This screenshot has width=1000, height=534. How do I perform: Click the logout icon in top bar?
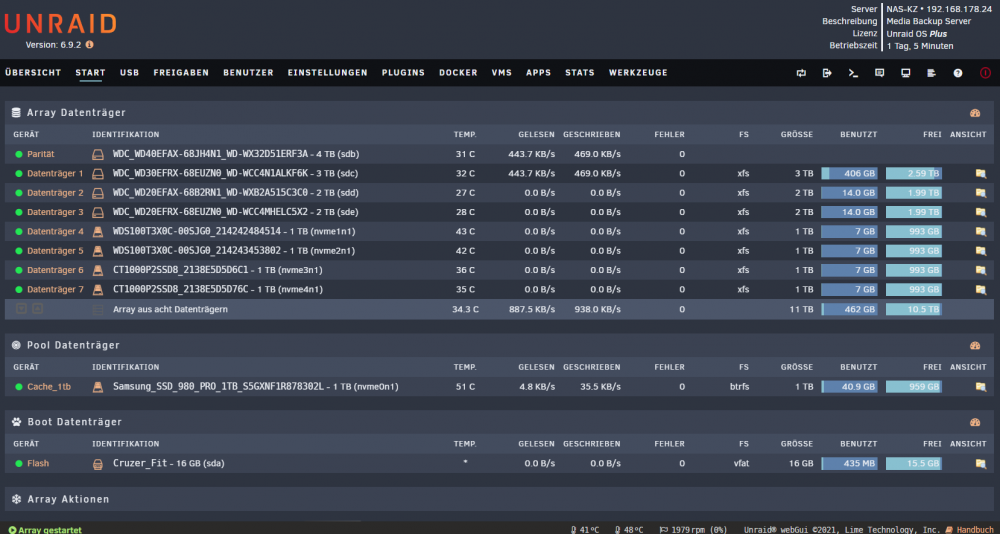pyautogui.click(x=827, y=73)
